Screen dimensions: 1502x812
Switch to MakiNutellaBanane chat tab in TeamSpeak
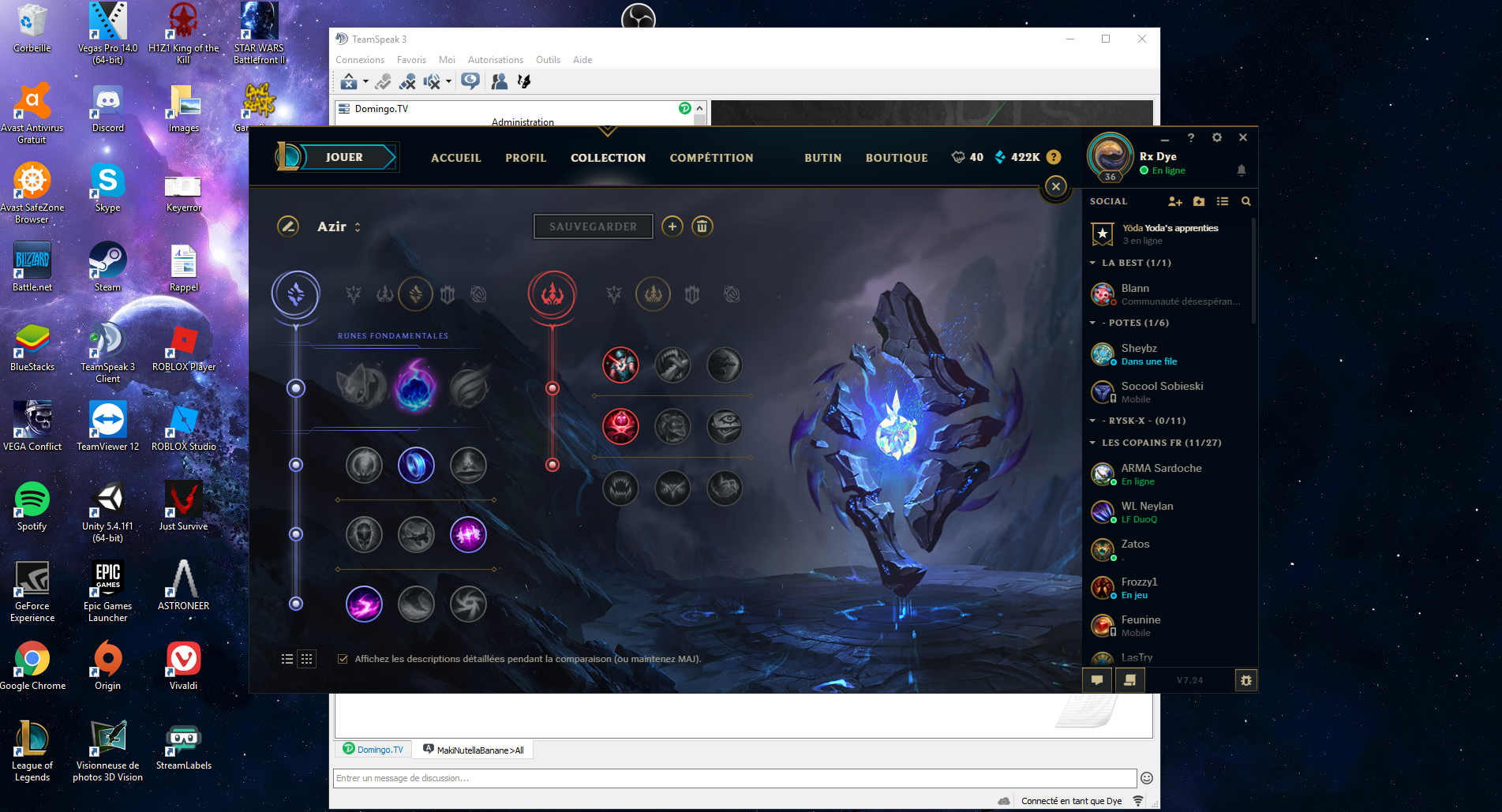coord(474,750)
